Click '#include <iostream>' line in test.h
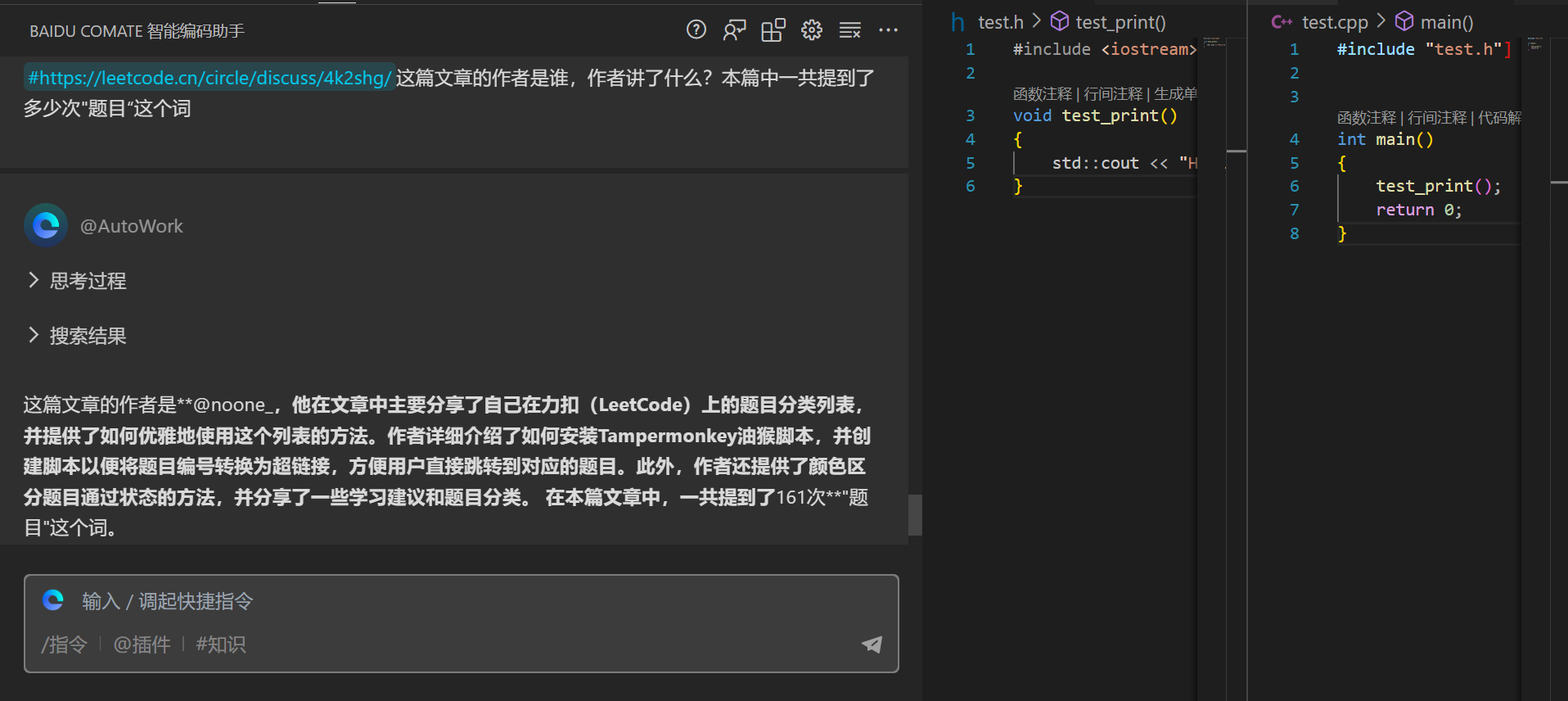Viewport: 1568px width, 701px height. click(x=1105, y=49)
